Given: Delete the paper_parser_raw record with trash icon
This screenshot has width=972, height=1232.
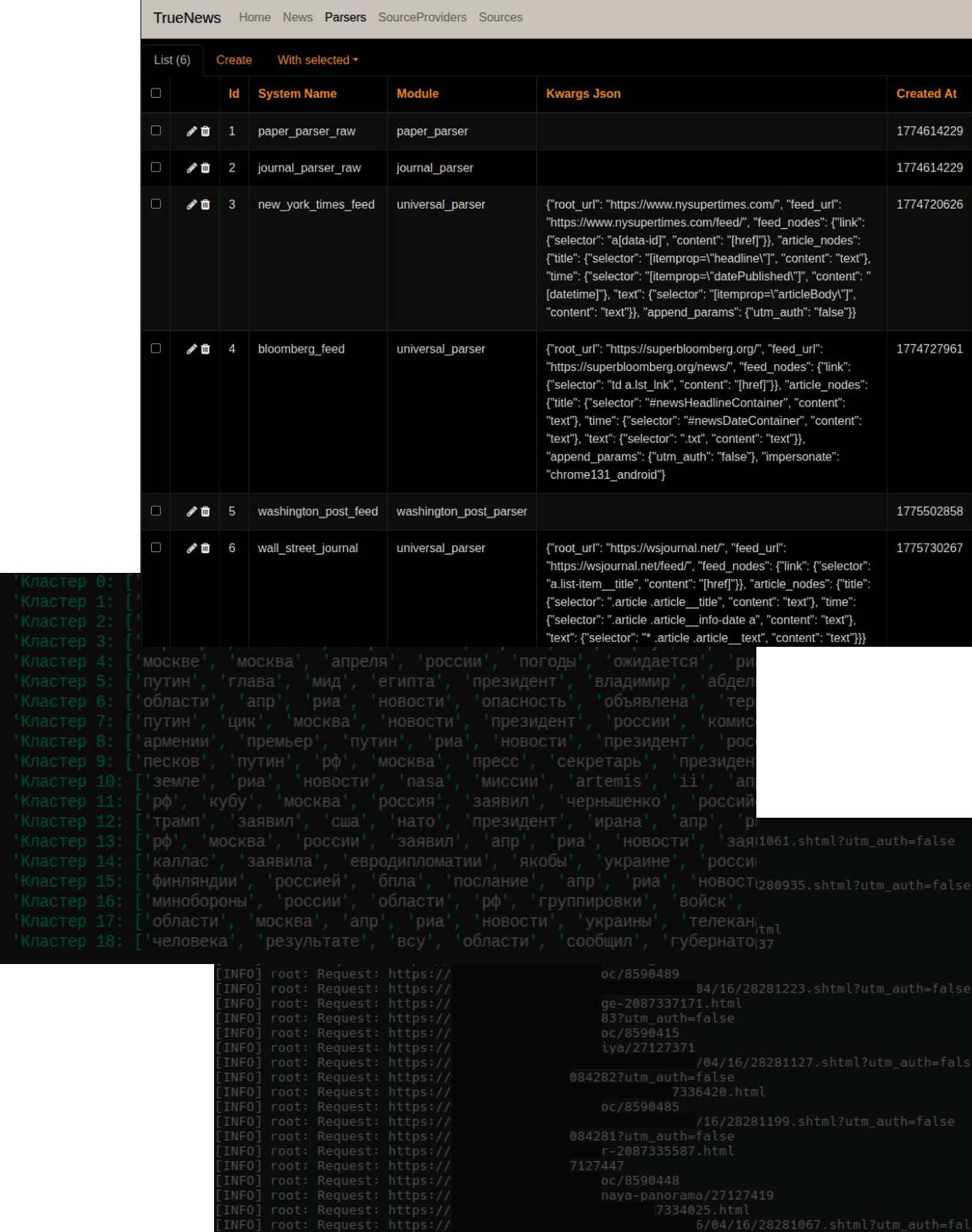Looking at the screenshot, I should pos(205,131).
